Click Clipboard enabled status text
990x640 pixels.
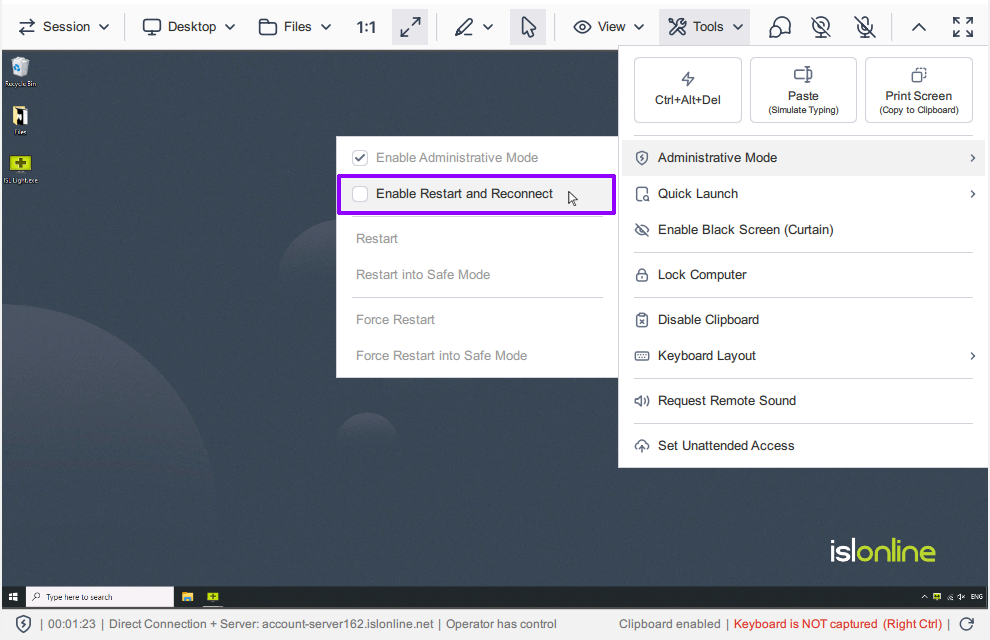point(669,624)
